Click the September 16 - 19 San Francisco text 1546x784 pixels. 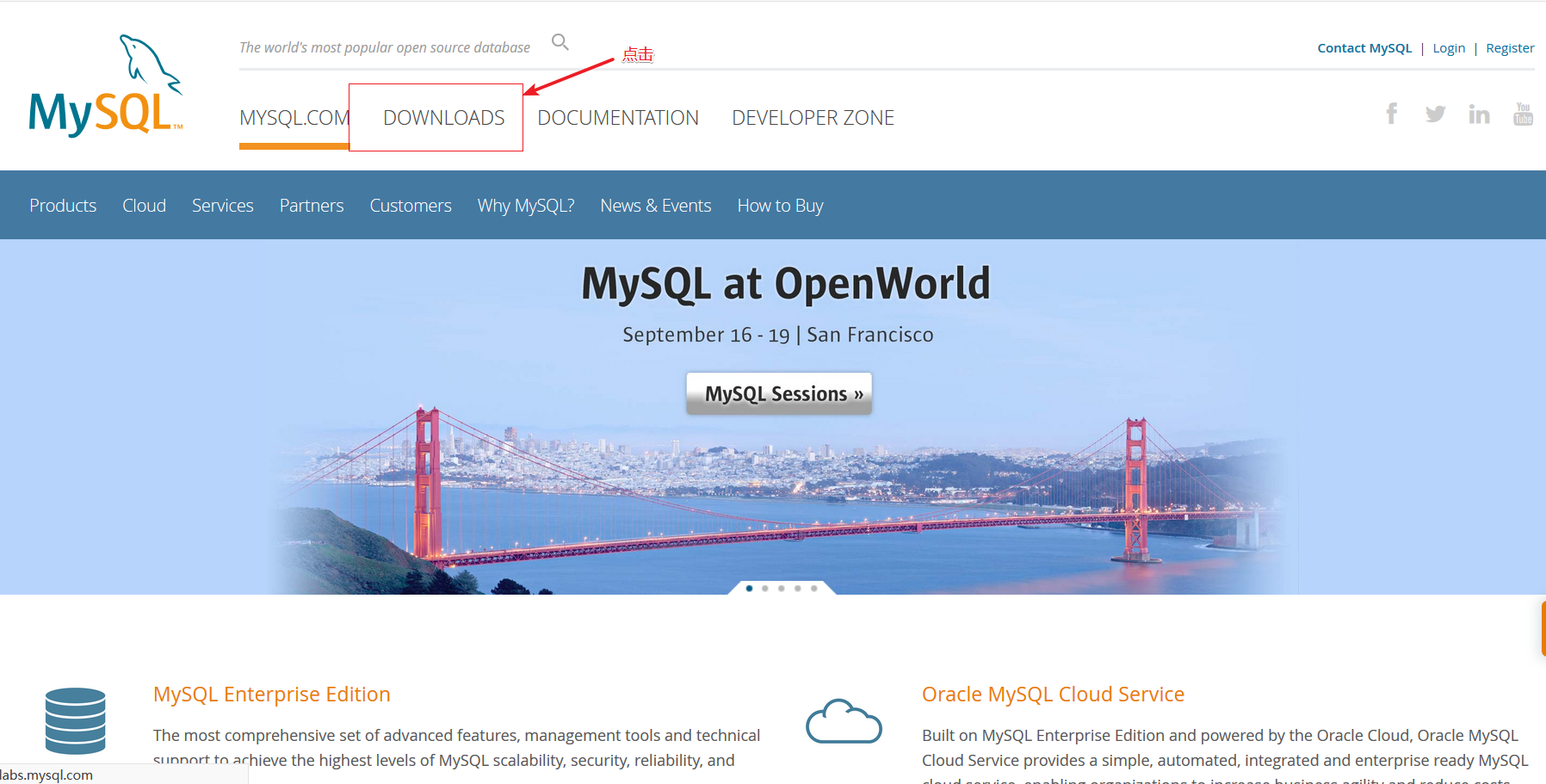(x=778, y=335)
